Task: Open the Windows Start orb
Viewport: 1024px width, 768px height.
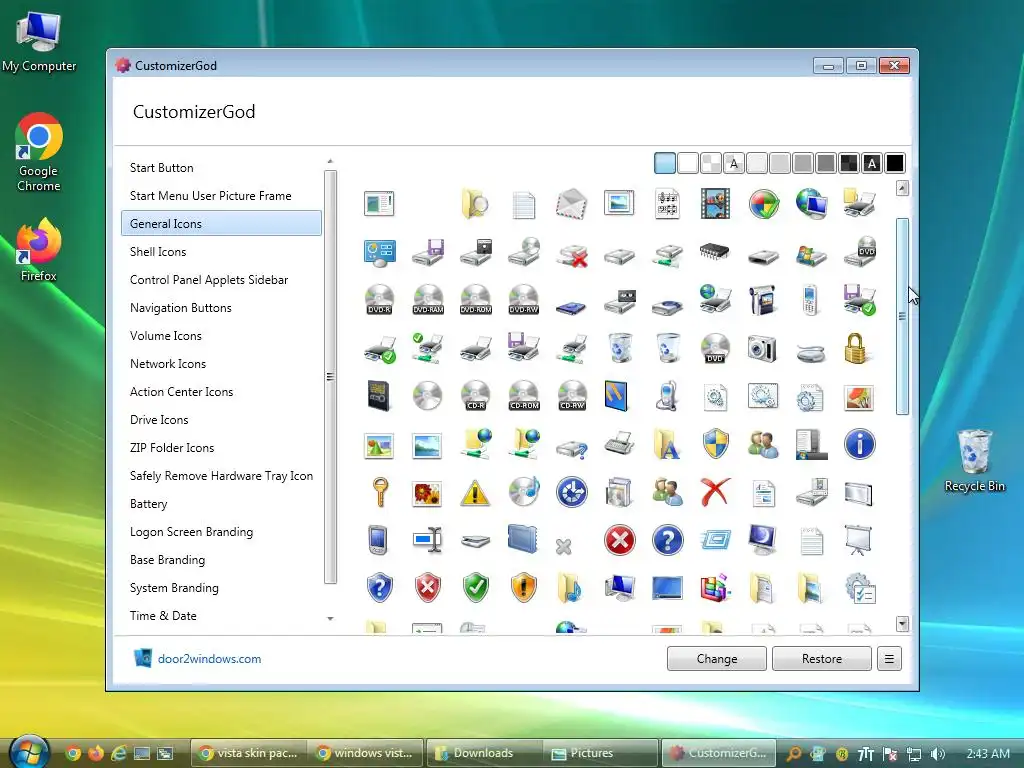Action: click(x=29, y=752)
